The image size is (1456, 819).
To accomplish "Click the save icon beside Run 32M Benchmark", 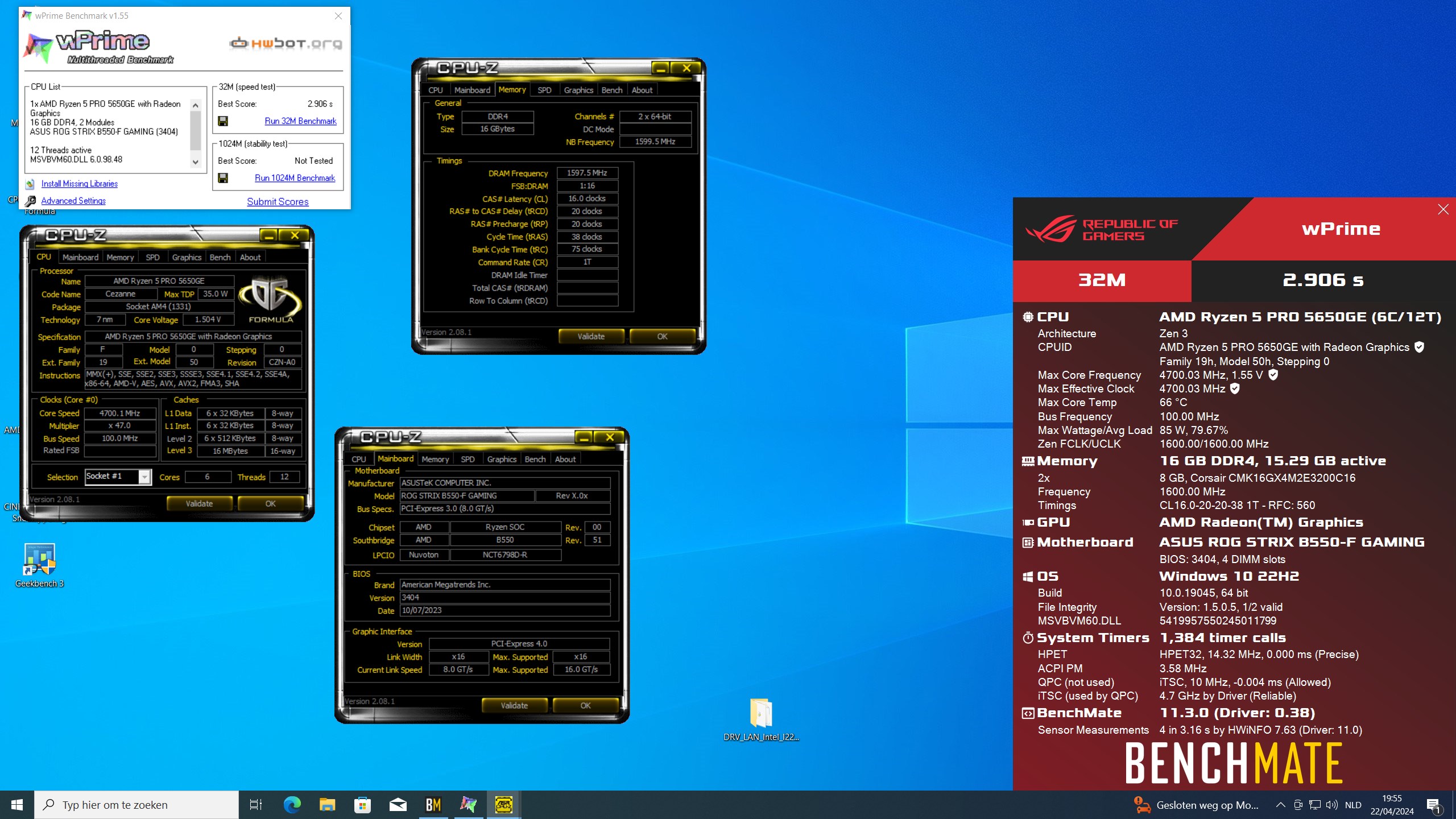I will (223, 121).
